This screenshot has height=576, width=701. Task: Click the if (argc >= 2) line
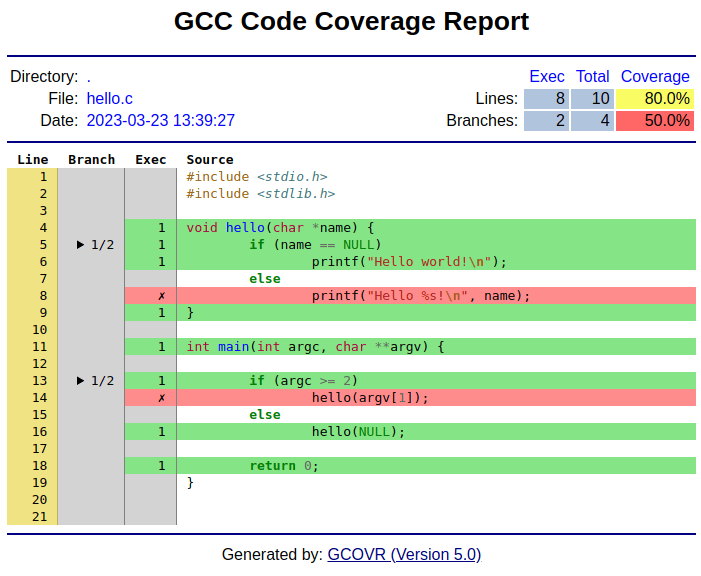pyautogui.click(x=436, y=381)
